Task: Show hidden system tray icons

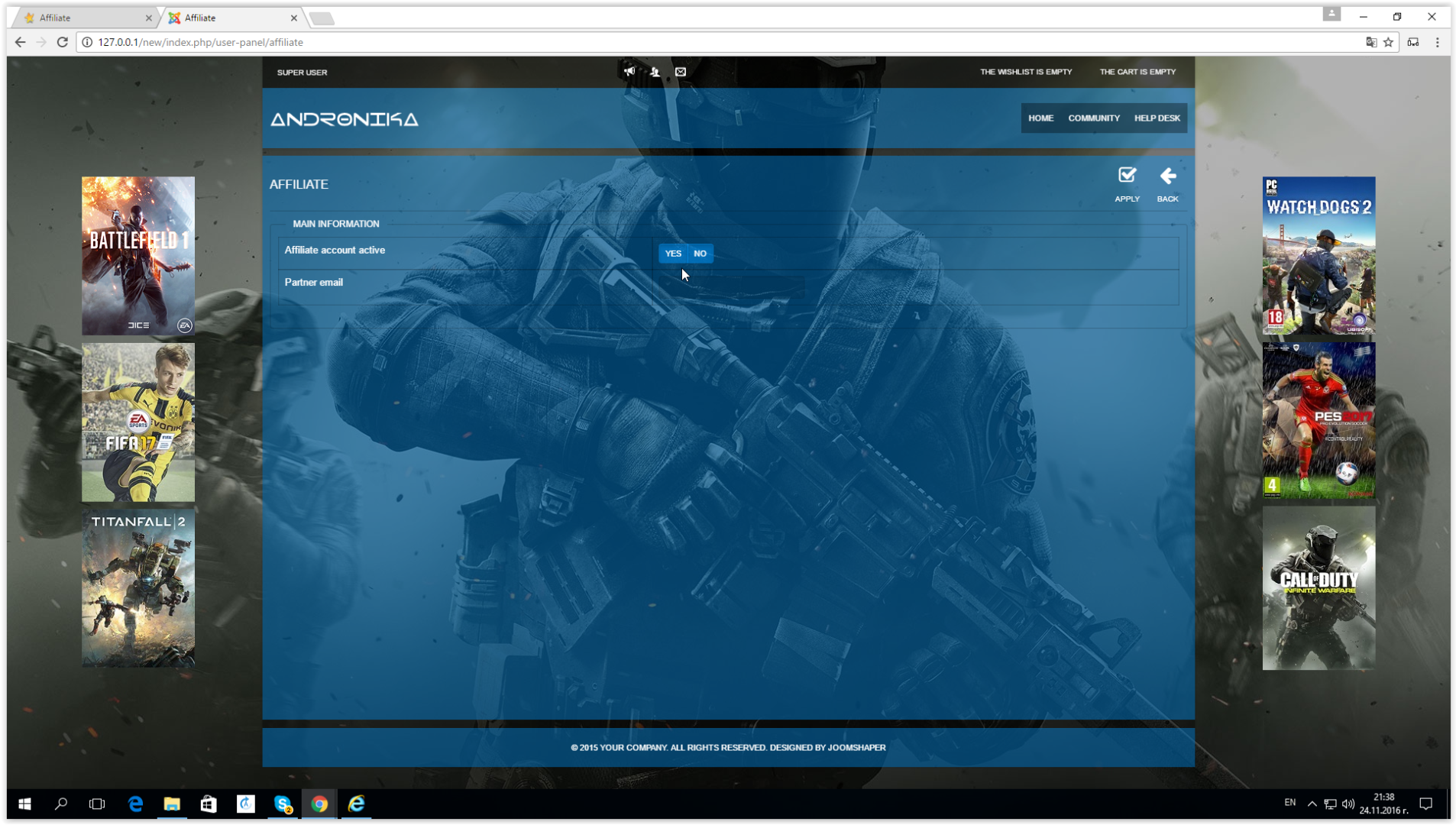Action: (1312, 804)
